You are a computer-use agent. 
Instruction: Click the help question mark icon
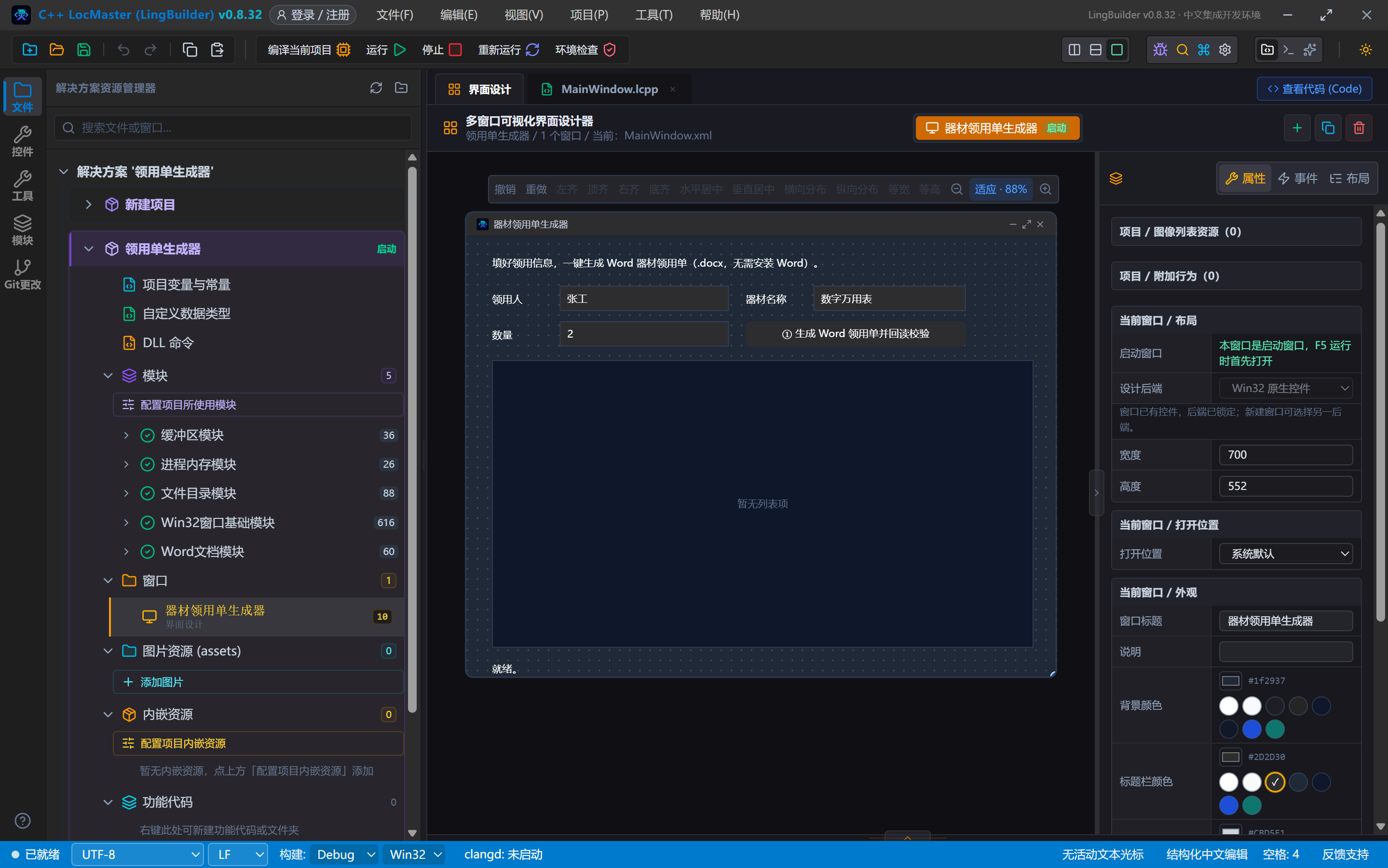[22, 821]
